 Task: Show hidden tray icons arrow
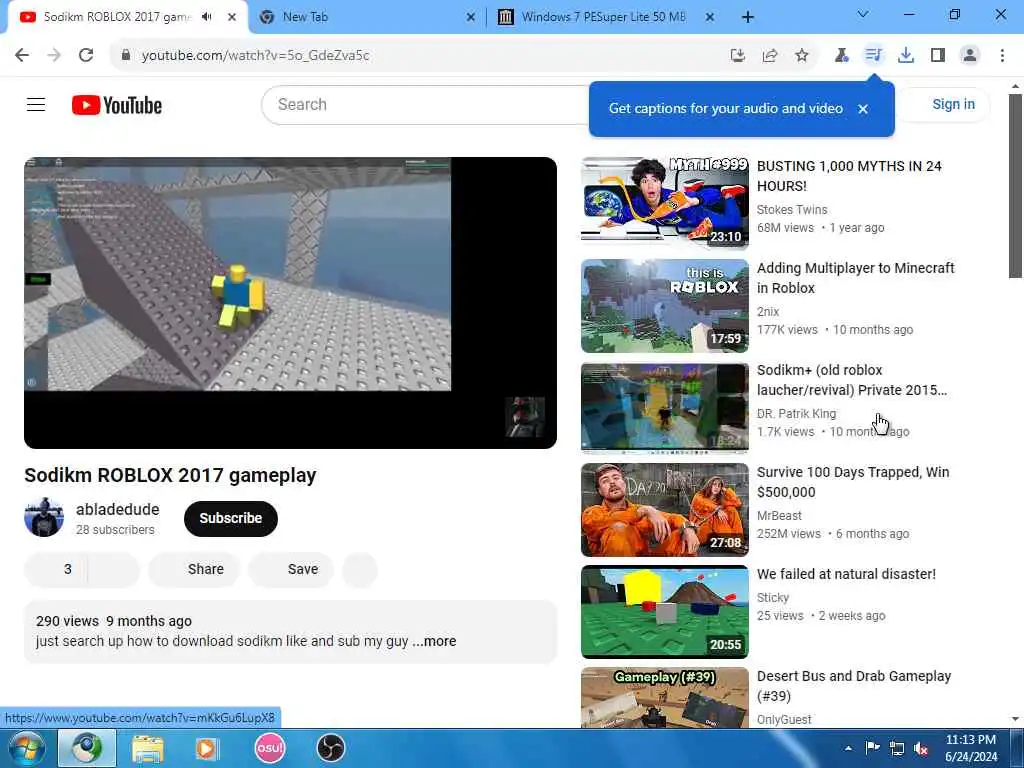(x=848, y=749)
